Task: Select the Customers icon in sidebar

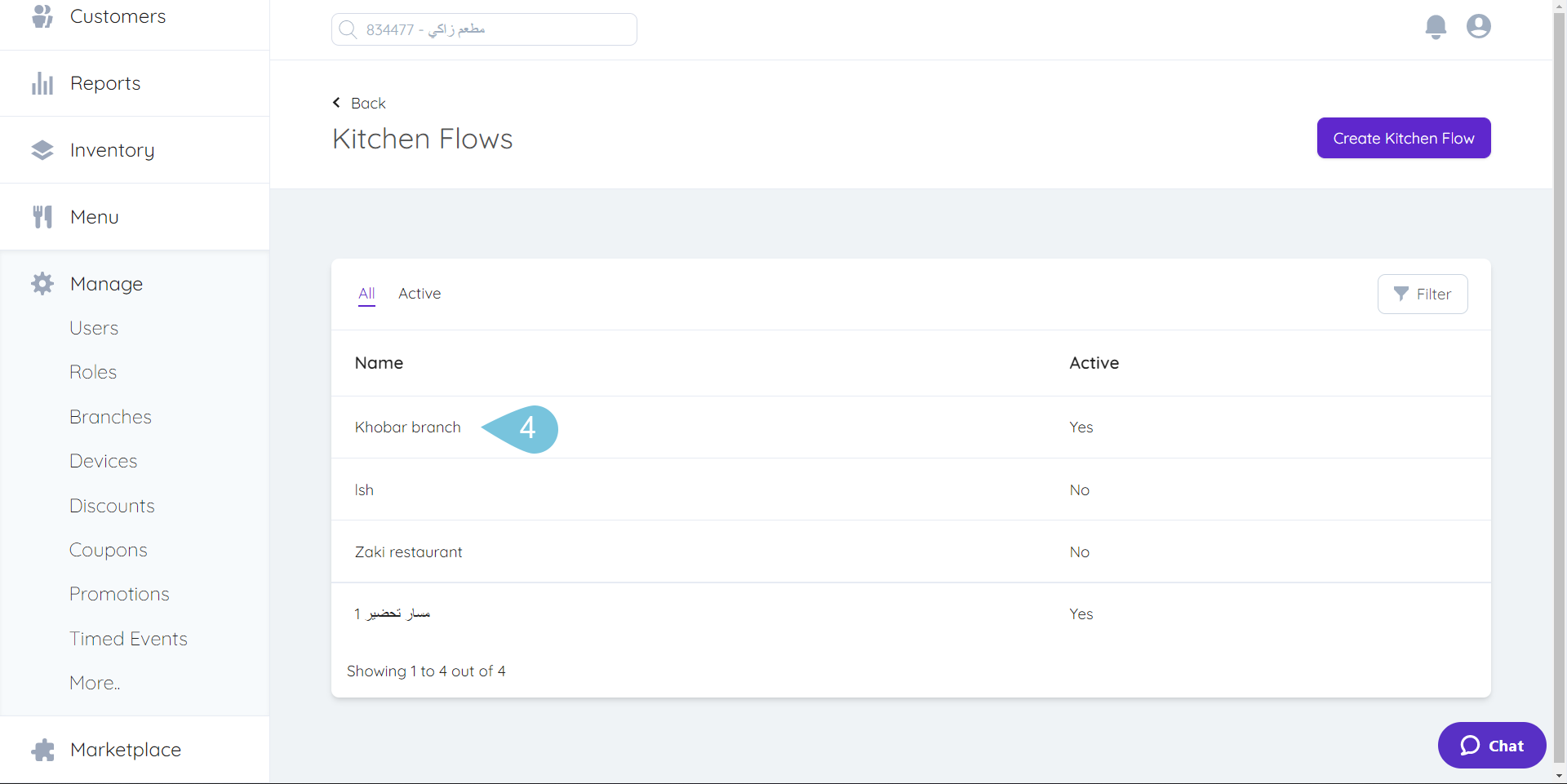Action: point(42,16)
